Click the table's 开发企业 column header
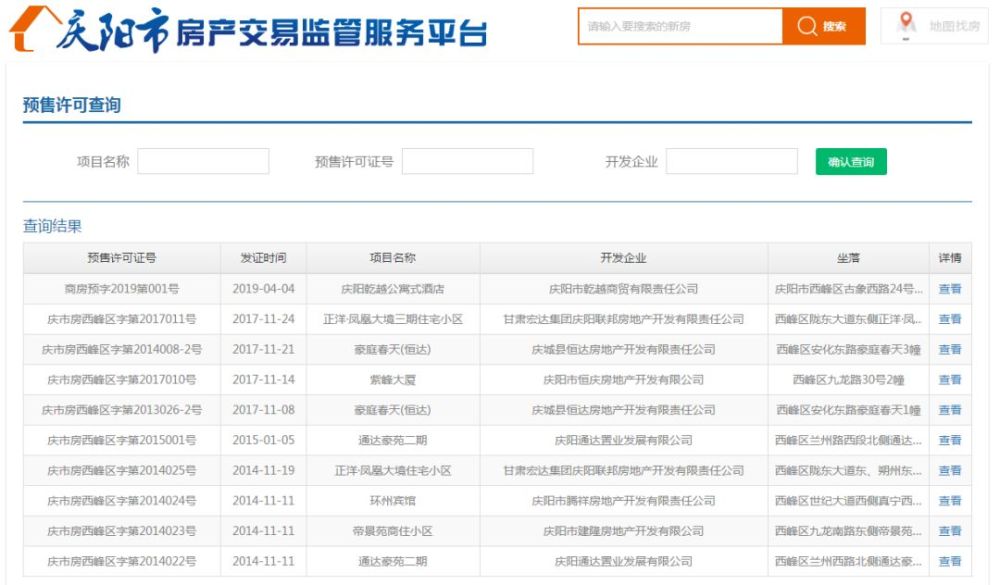This screenshot has width=1000, height=585. (x=624, y=258)
